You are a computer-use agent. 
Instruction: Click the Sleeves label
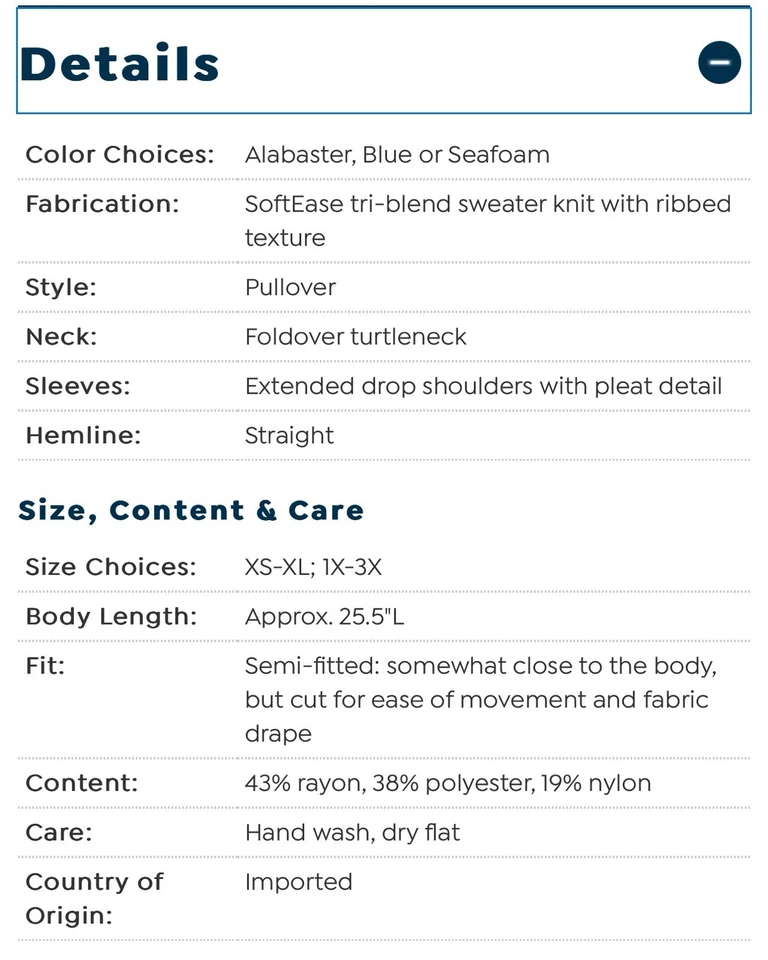79,385
